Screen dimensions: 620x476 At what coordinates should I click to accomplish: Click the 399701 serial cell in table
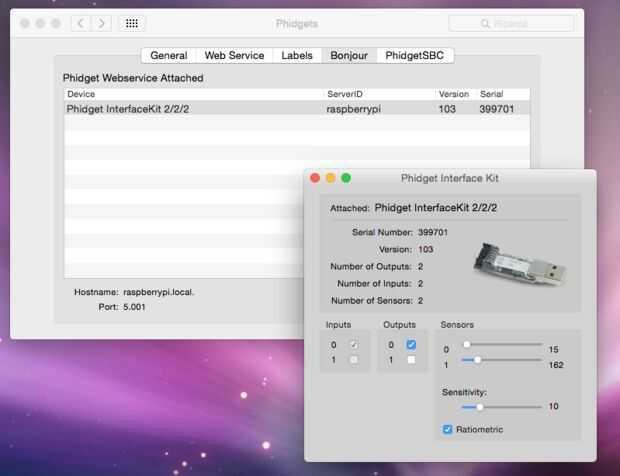pos(497,109)
